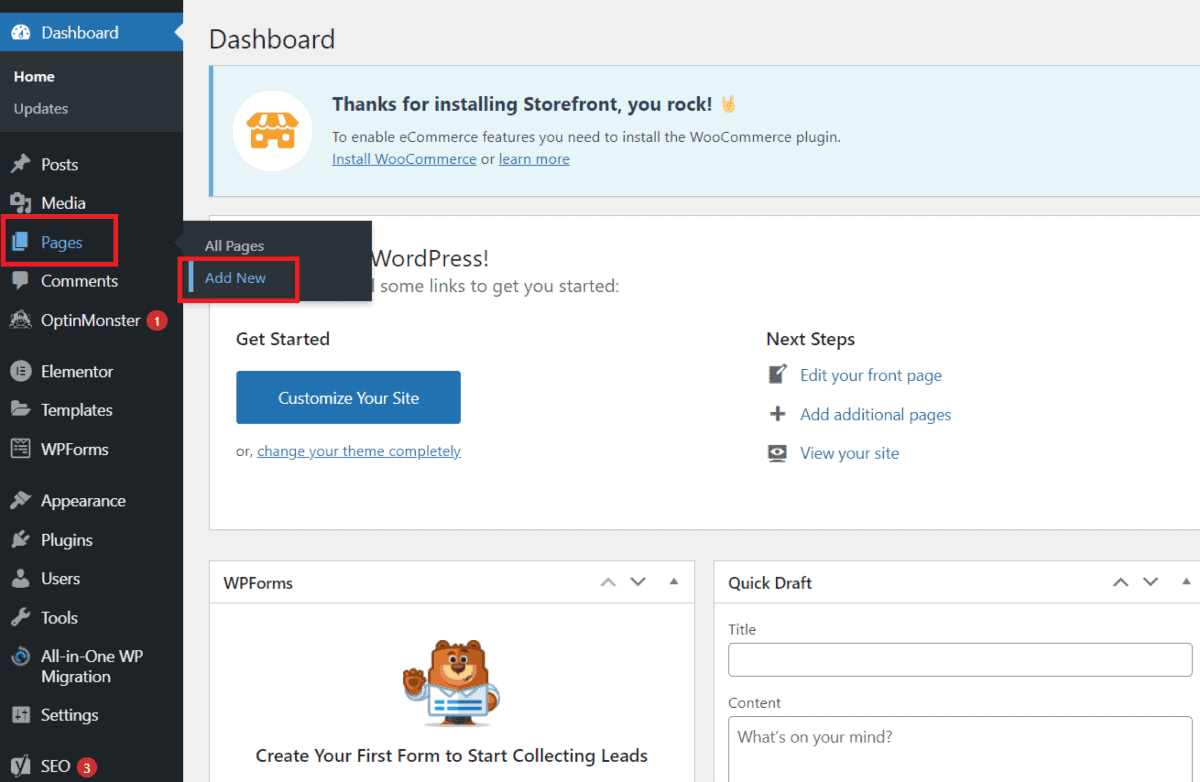1200x782 pixels.
Task: Open the Edit your front page link
Action: tap(871, 375)
